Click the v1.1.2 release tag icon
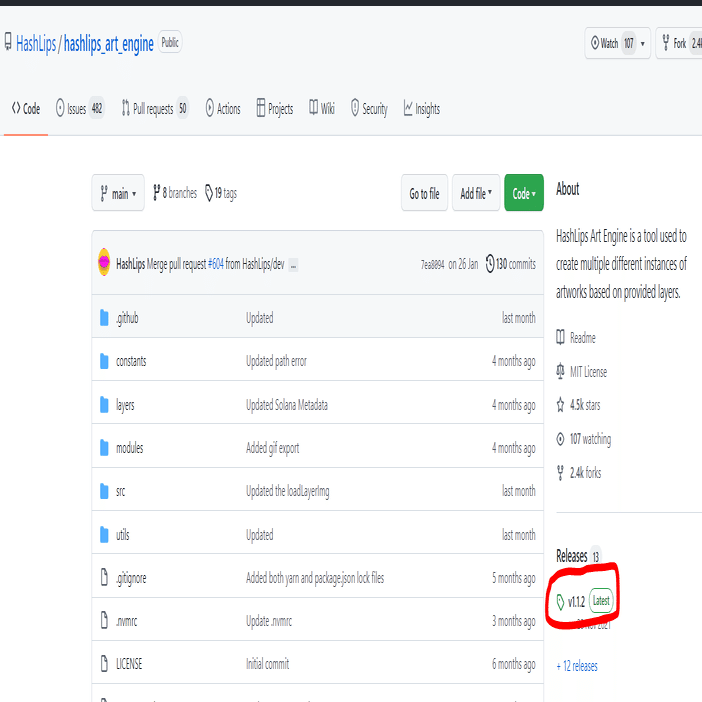702x702 pixels. (560, 602)
